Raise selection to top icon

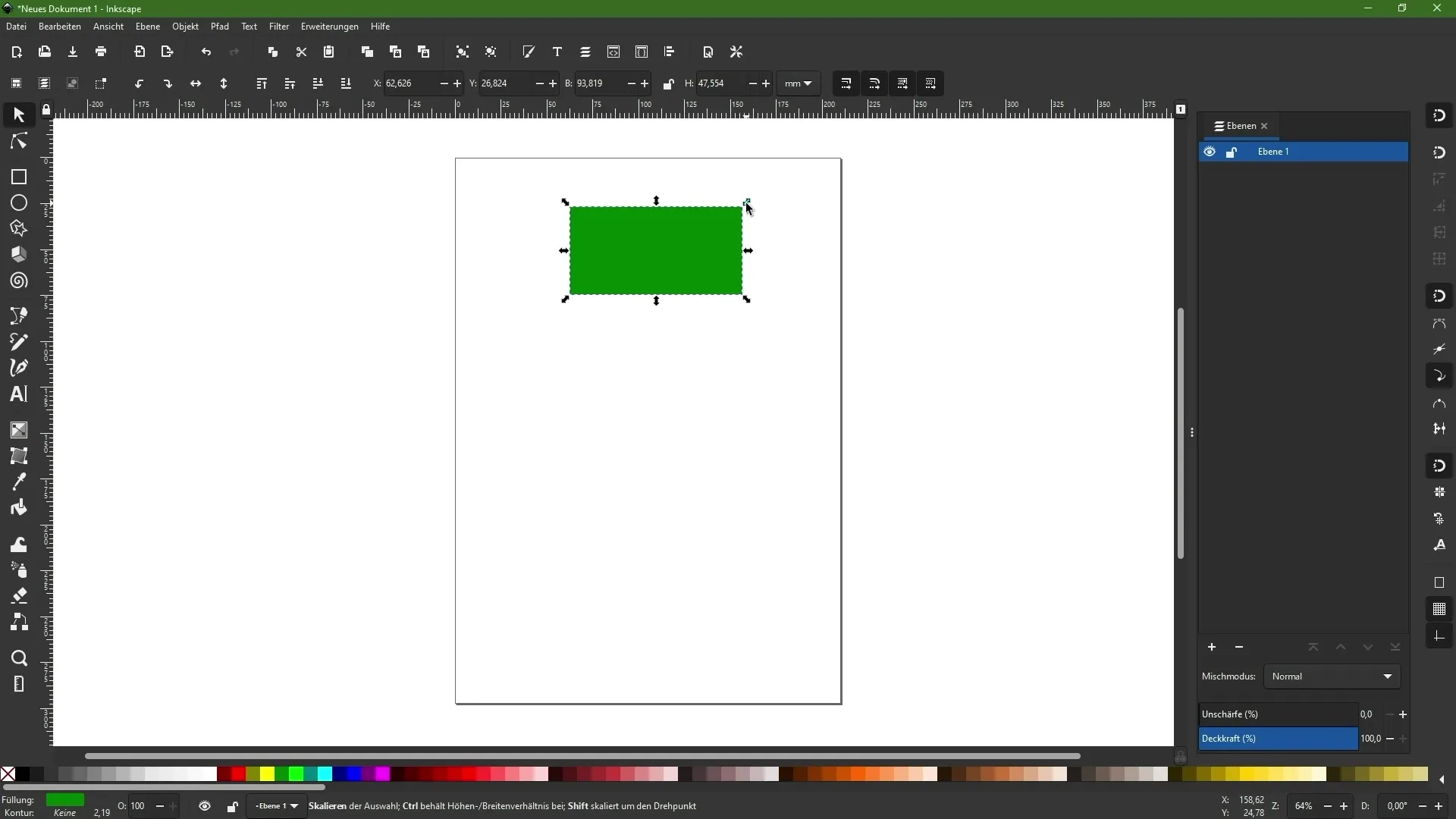pyautogui.click(x=262, y=83)
